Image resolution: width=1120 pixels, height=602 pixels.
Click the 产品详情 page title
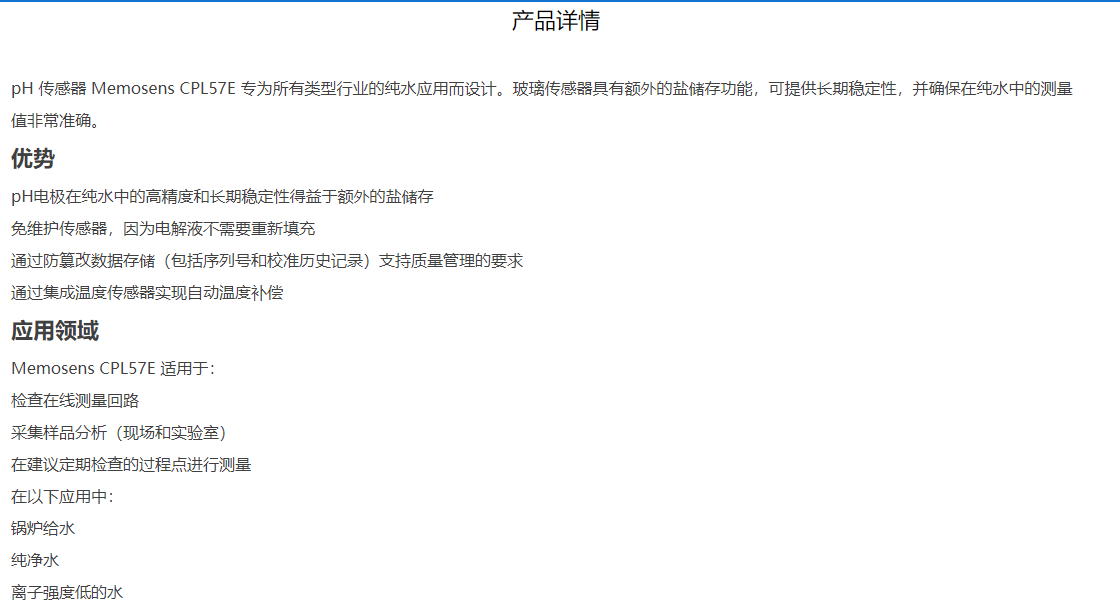click(x=556, y=21)
